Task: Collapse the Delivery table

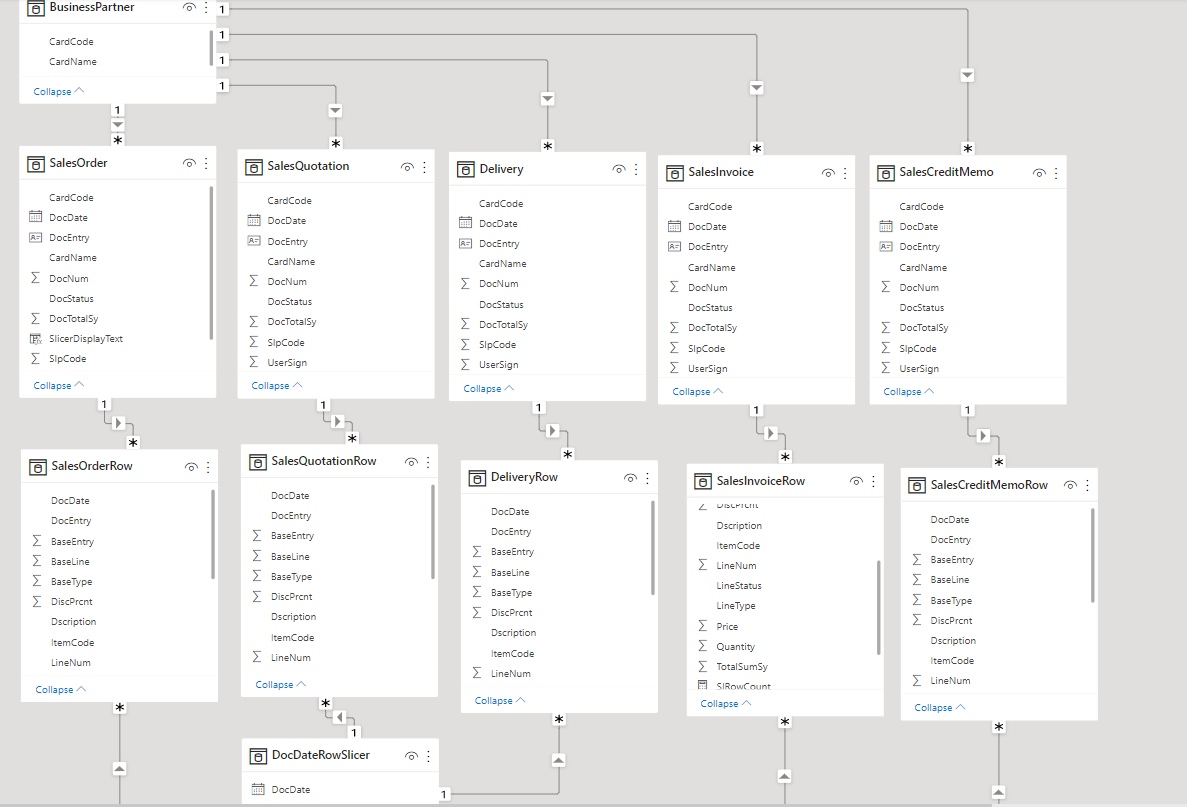Action: [488, 388]
